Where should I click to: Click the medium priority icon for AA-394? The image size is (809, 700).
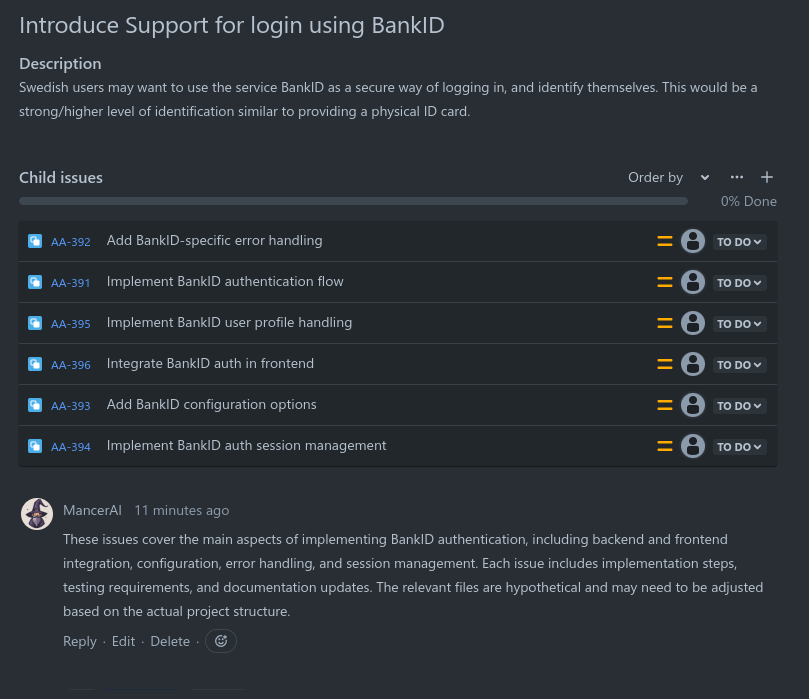click(x=664, y=446)
